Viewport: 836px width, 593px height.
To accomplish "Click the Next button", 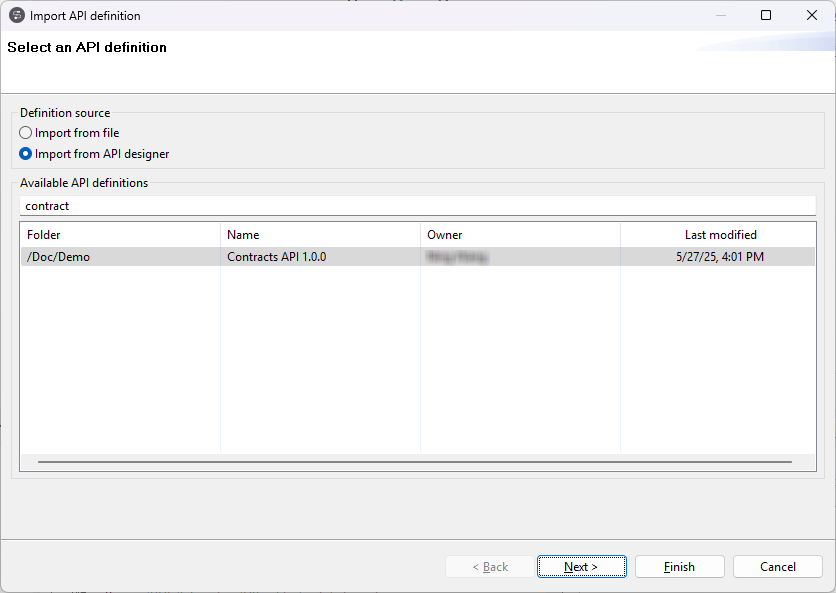I will coord(581,566).
